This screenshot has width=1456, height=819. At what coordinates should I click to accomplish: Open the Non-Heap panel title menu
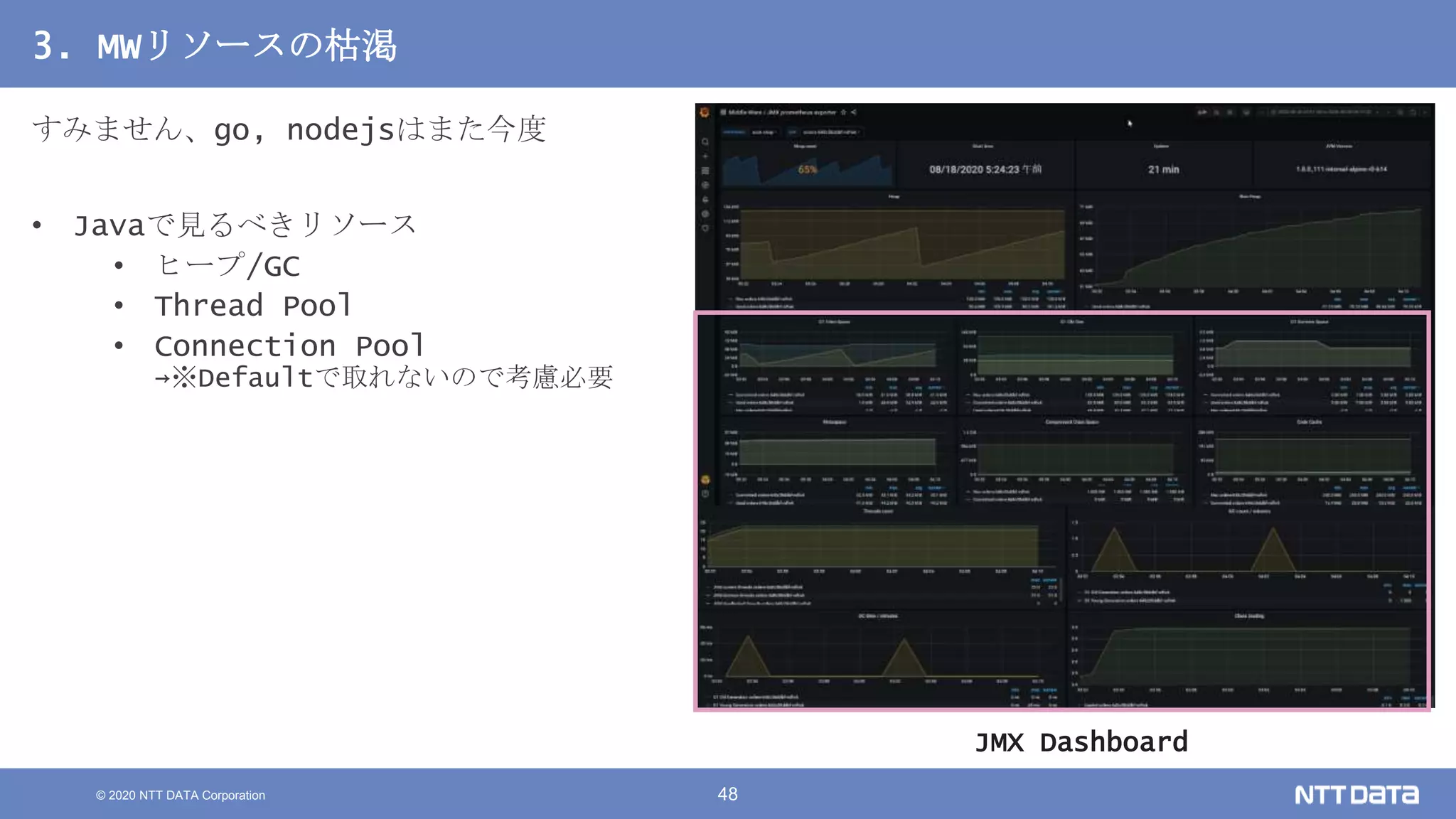tap(1250, 196)
